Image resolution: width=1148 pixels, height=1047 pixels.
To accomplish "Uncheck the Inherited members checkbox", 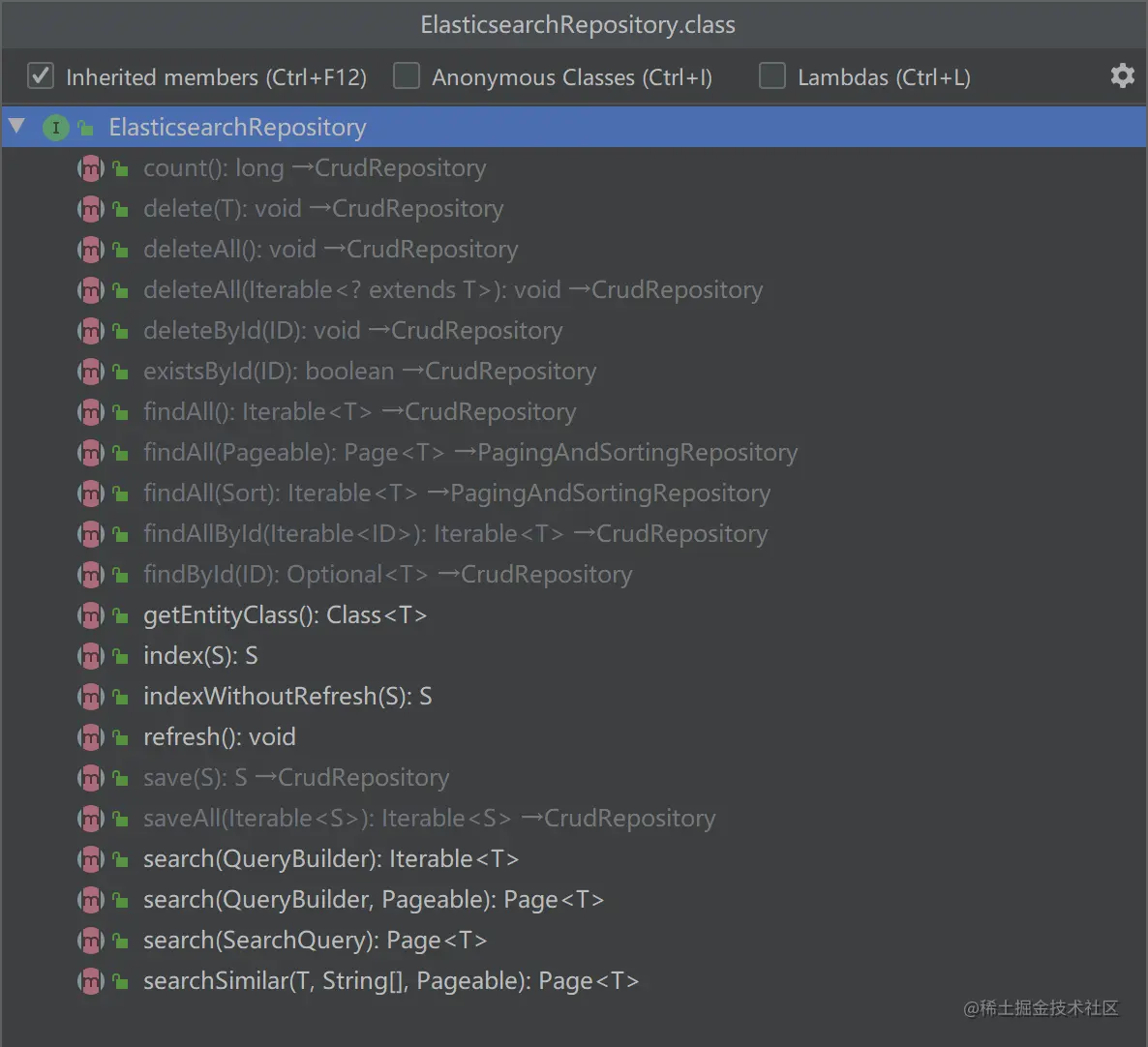I will [x=41, y=76].
